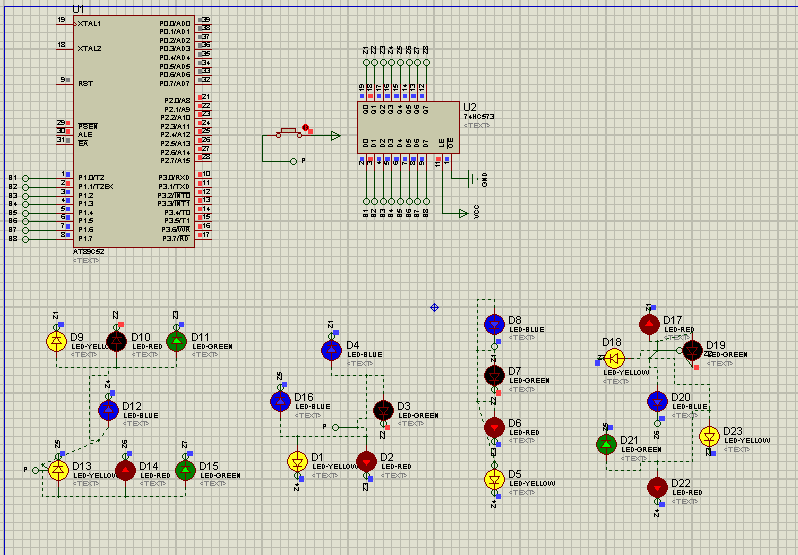Image resolution: width=798 pixels, height=555 pixels.
Task: Select the yellow LED symbol D23
Action: (x=709, y=436)
